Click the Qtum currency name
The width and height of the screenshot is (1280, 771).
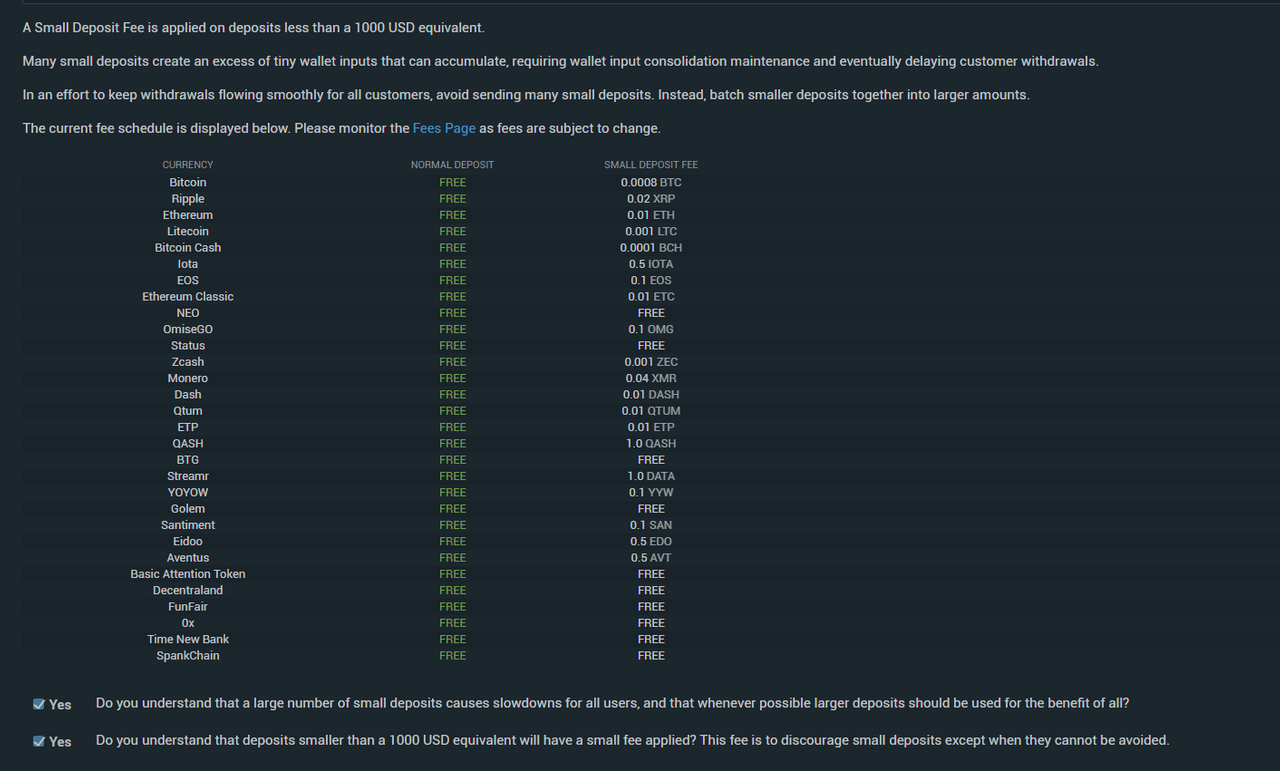point(188,411)
